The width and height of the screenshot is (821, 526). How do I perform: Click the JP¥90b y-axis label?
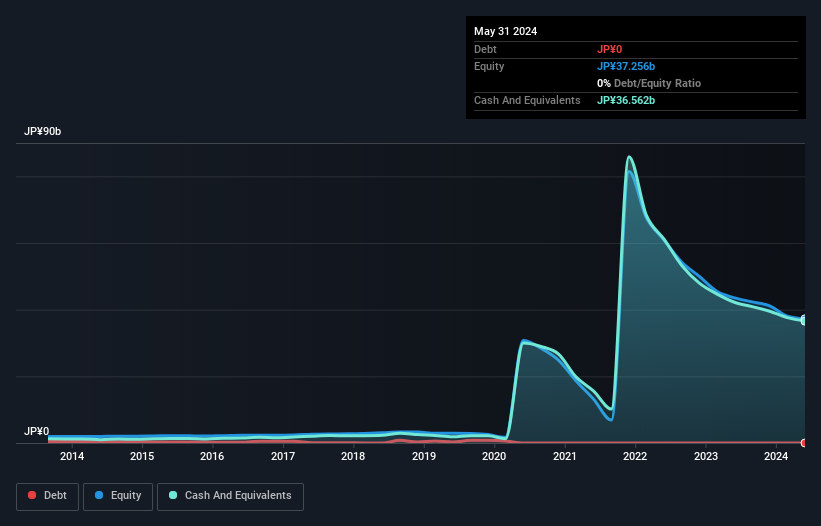[42, 131]
